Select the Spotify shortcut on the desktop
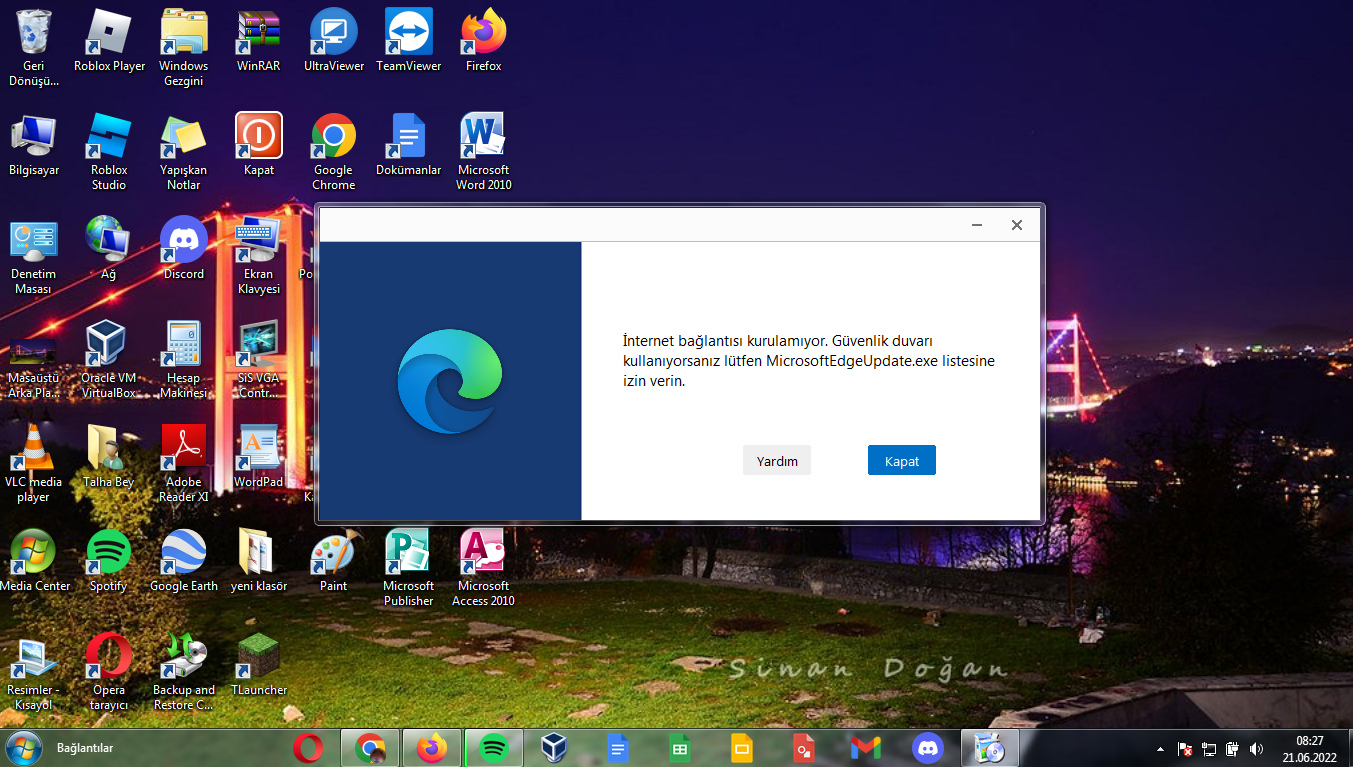The width and height of the screenshot is (1353, 767). (109, 560)
